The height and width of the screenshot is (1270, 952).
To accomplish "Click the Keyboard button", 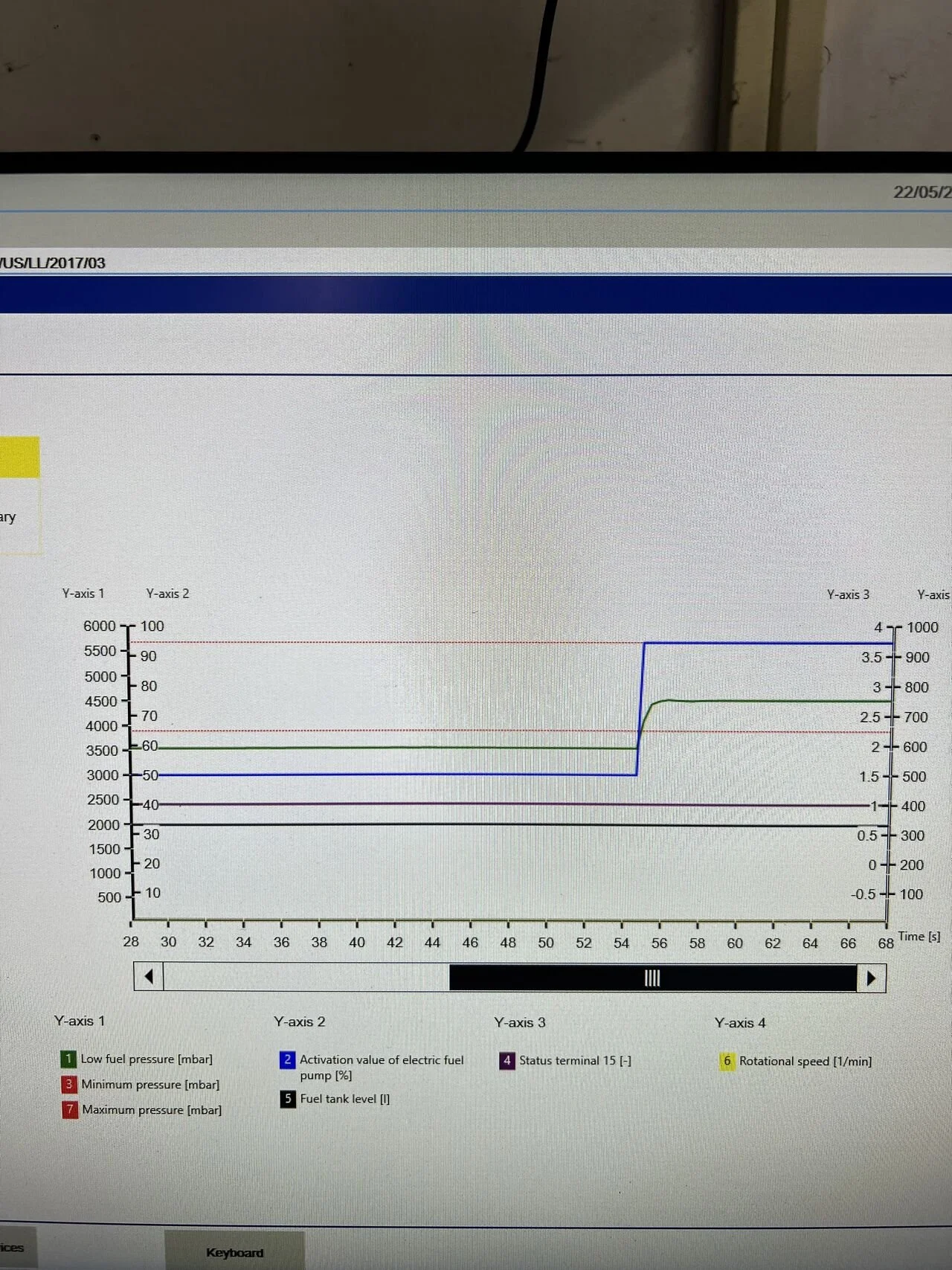I will point(234,1252).
